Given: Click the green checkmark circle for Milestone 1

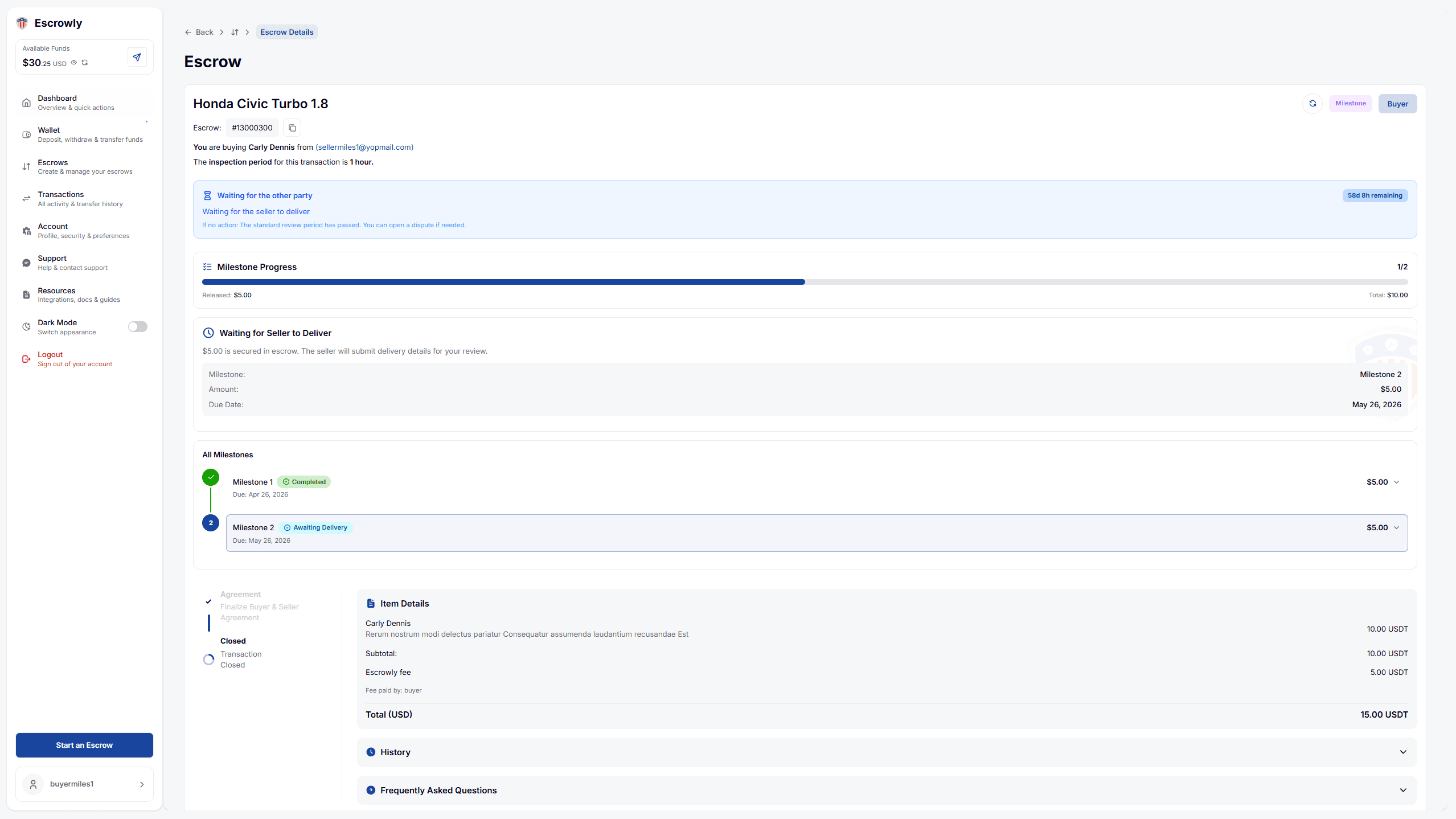Looking at the screenshot, I should pyautogui.click(x=211, y=477).
